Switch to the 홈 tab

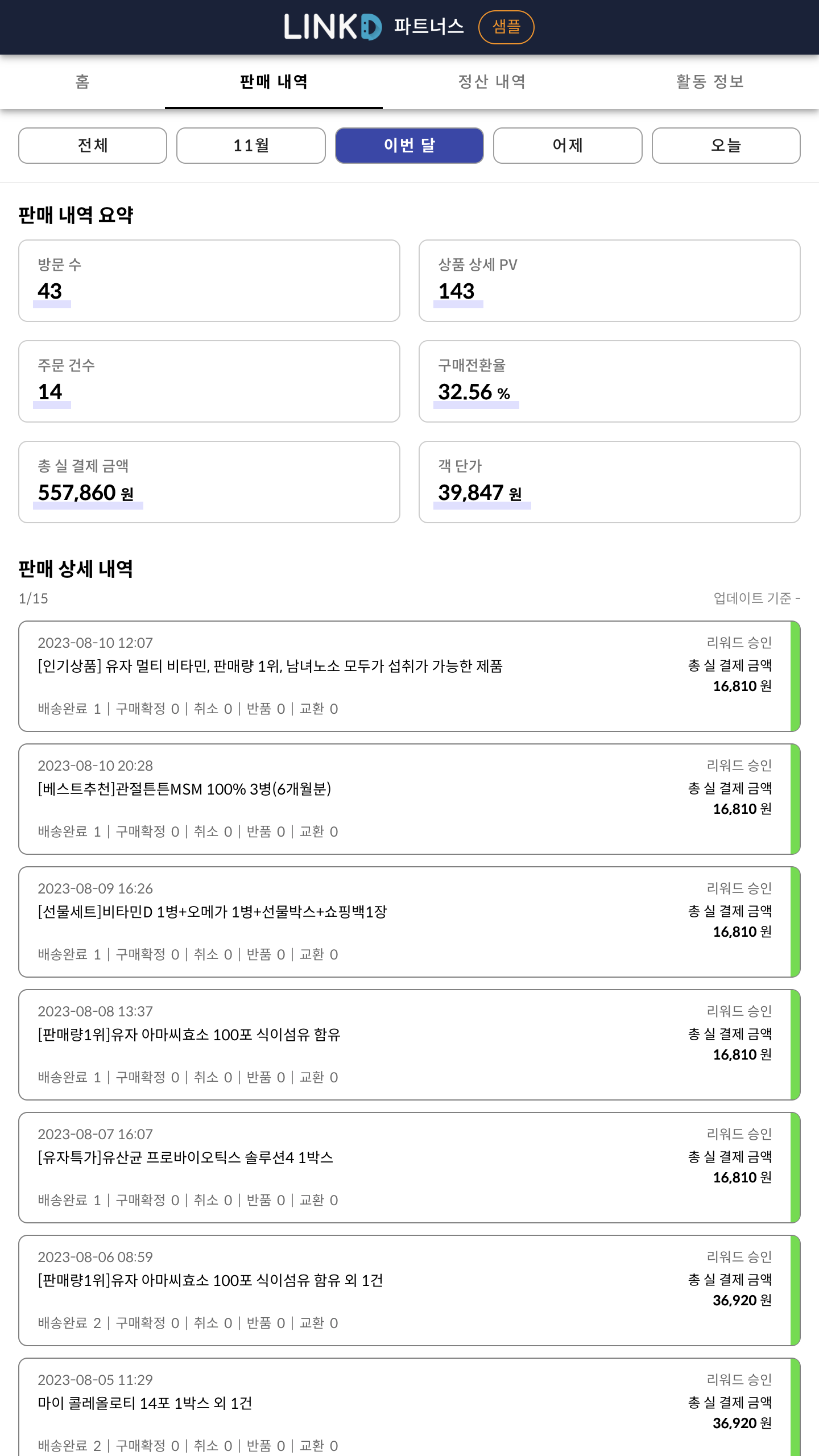(x=82, y=81)
